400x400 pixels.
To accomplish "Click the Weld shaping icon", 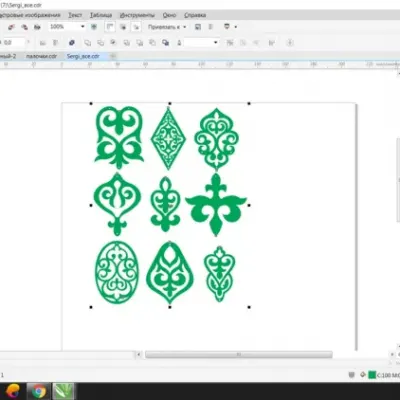I will click(x=88, y=43).
